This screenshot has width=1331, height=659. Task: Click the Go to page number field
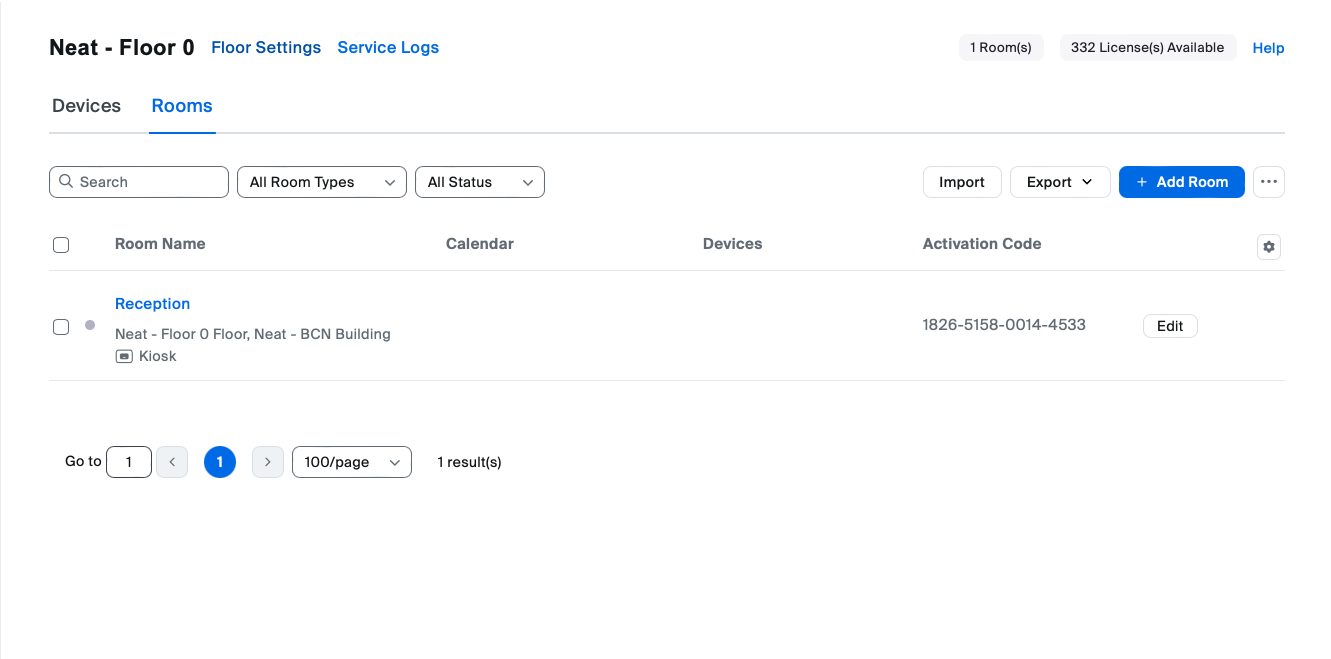(129, 462)
